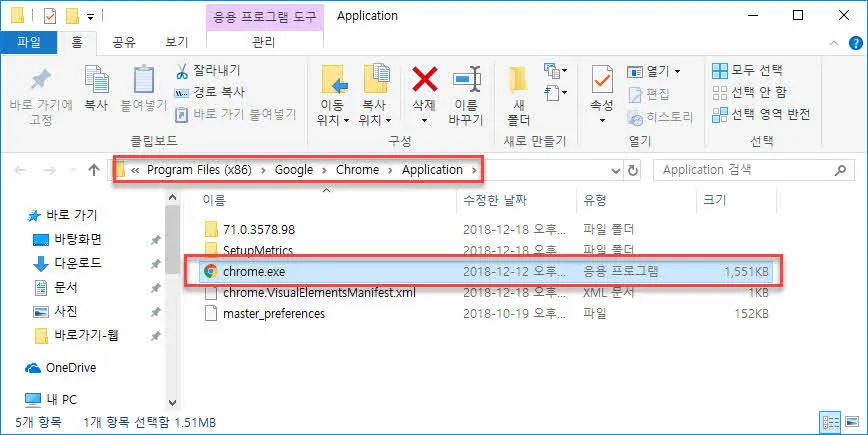Open 다운로드 downloads in sidebar
Image resolution: width=868 pixels, height=435 pixels.
click(x=68, y=263)
